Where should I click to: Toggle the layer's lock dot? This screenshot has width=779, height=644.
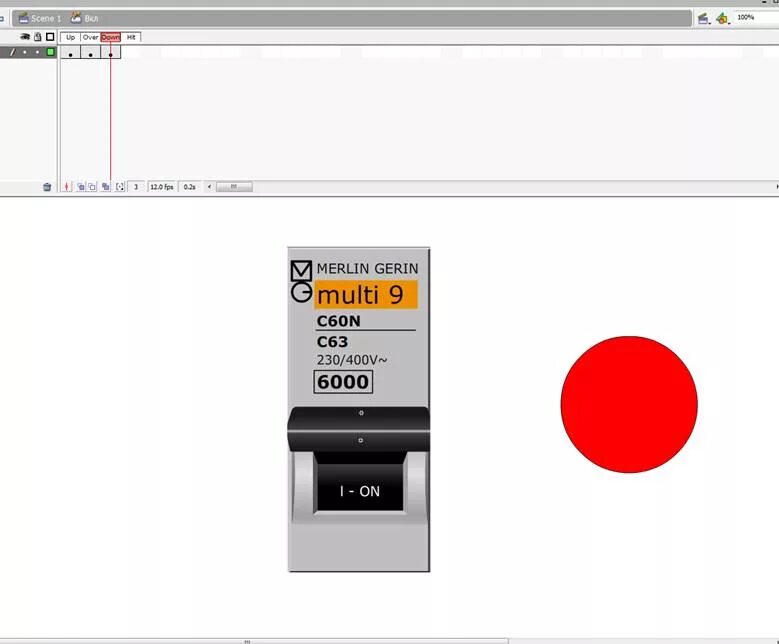(37, 52)
